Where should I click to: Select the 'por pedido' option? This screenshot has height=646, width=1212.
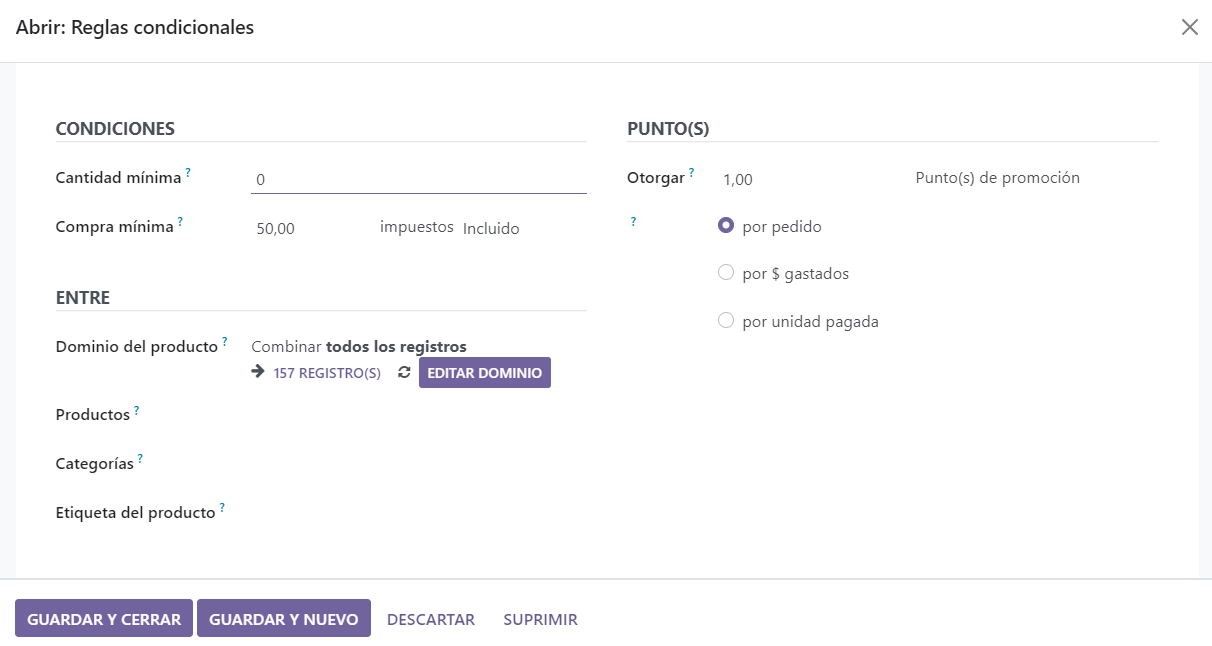(726, 225)
